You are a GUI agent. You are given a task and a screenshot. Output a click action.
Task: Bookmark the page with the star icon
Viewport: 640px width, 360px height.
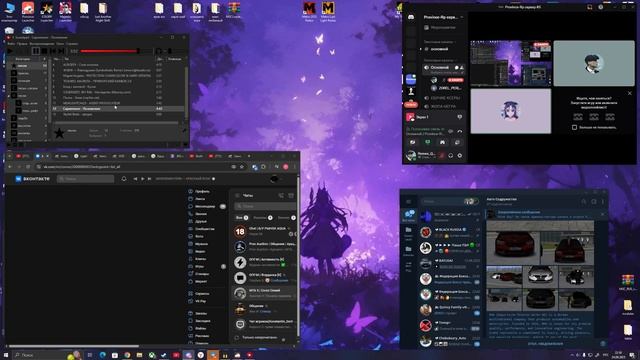(x=241, y=167)
